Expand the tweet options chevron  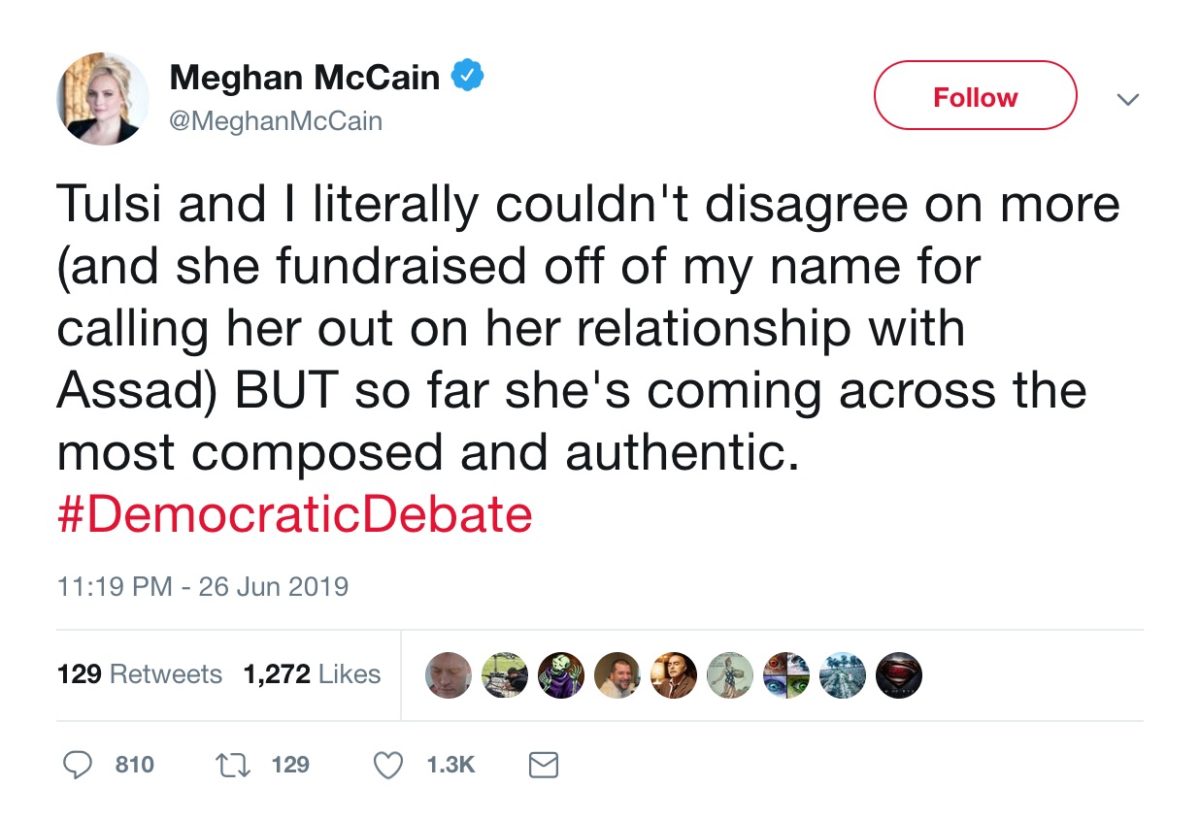point(1128,99)
